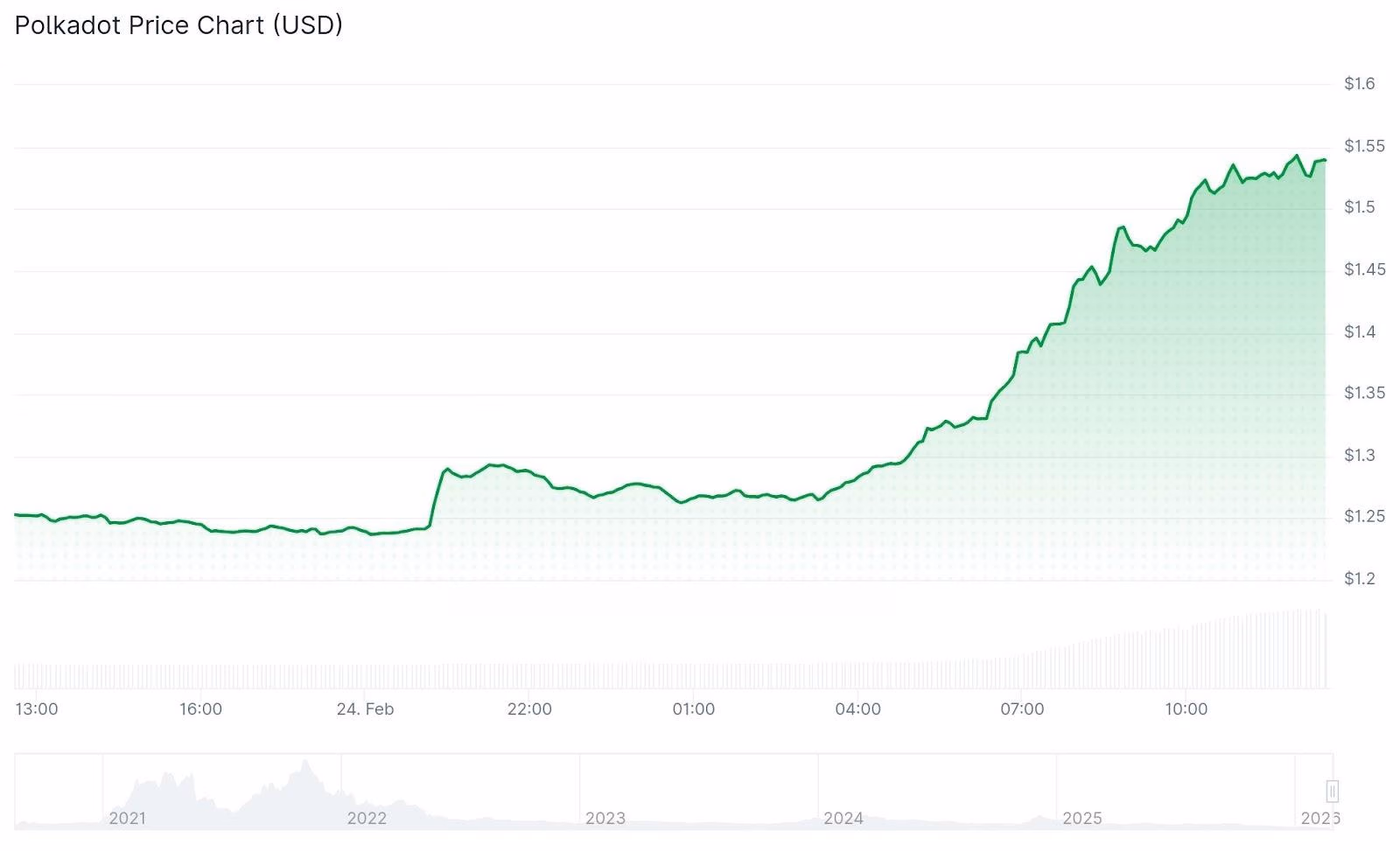
Task: Click the 07:00 time axis label
Action: tap(1022, 709)
